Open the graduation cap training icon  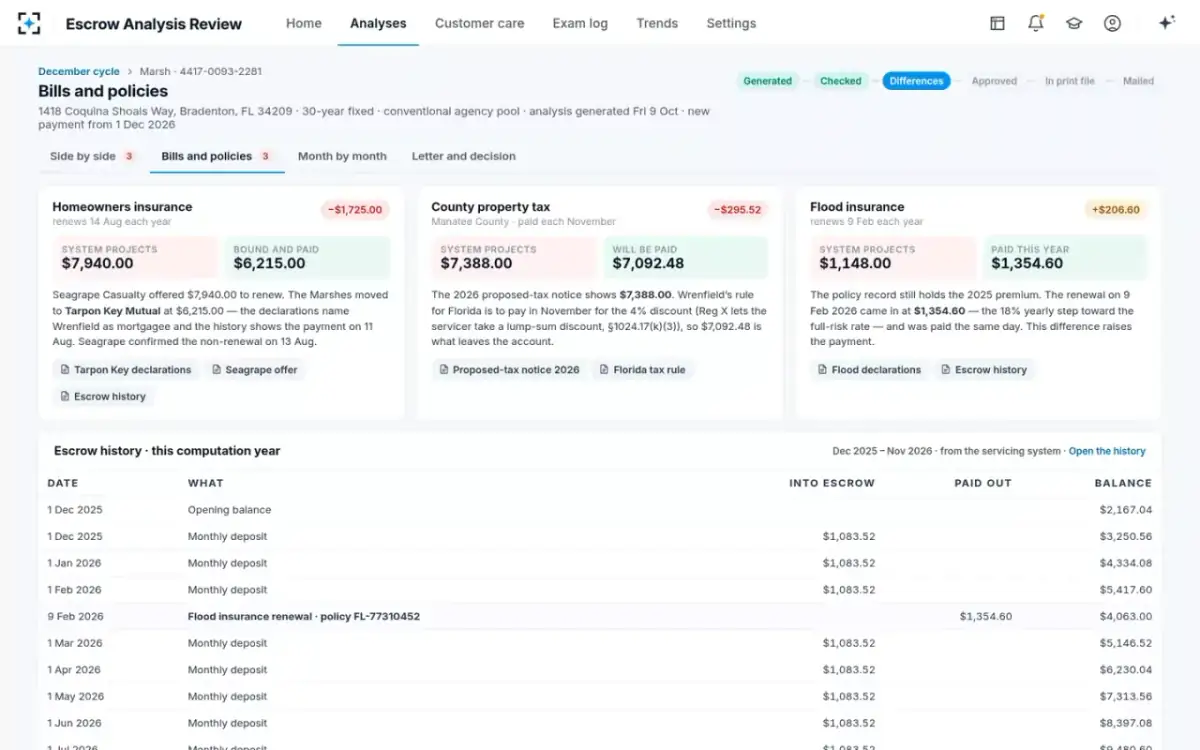click(x=1074, y=23)
